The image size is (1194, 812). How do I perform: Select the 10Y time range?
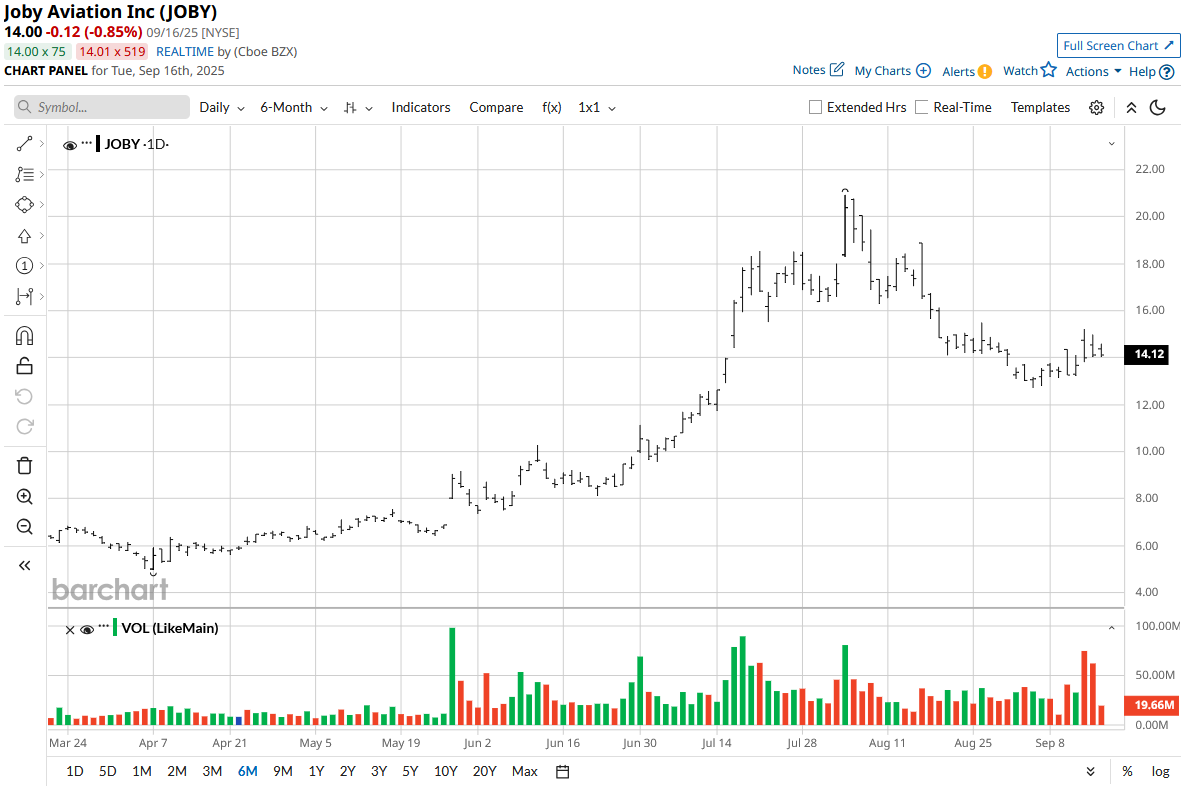445,772
